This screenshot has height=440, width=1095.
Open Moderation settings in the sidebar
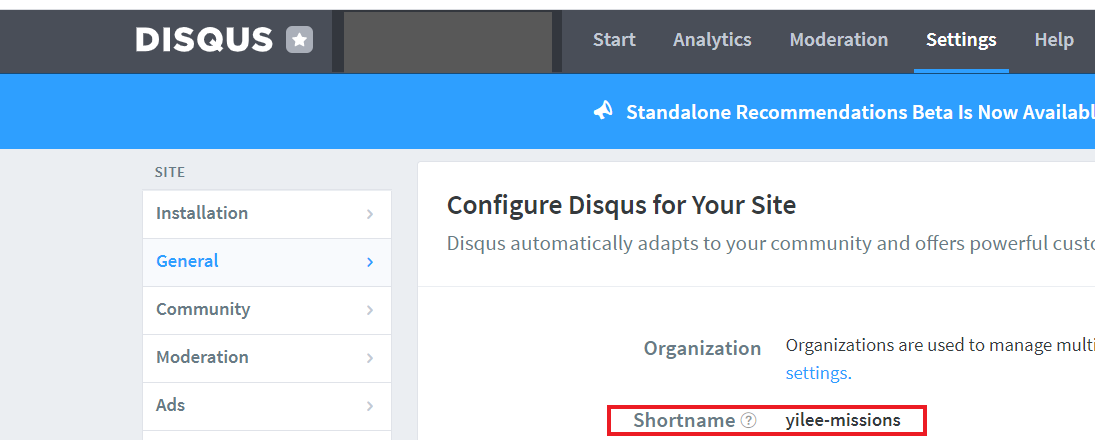(x=202, y=357)
